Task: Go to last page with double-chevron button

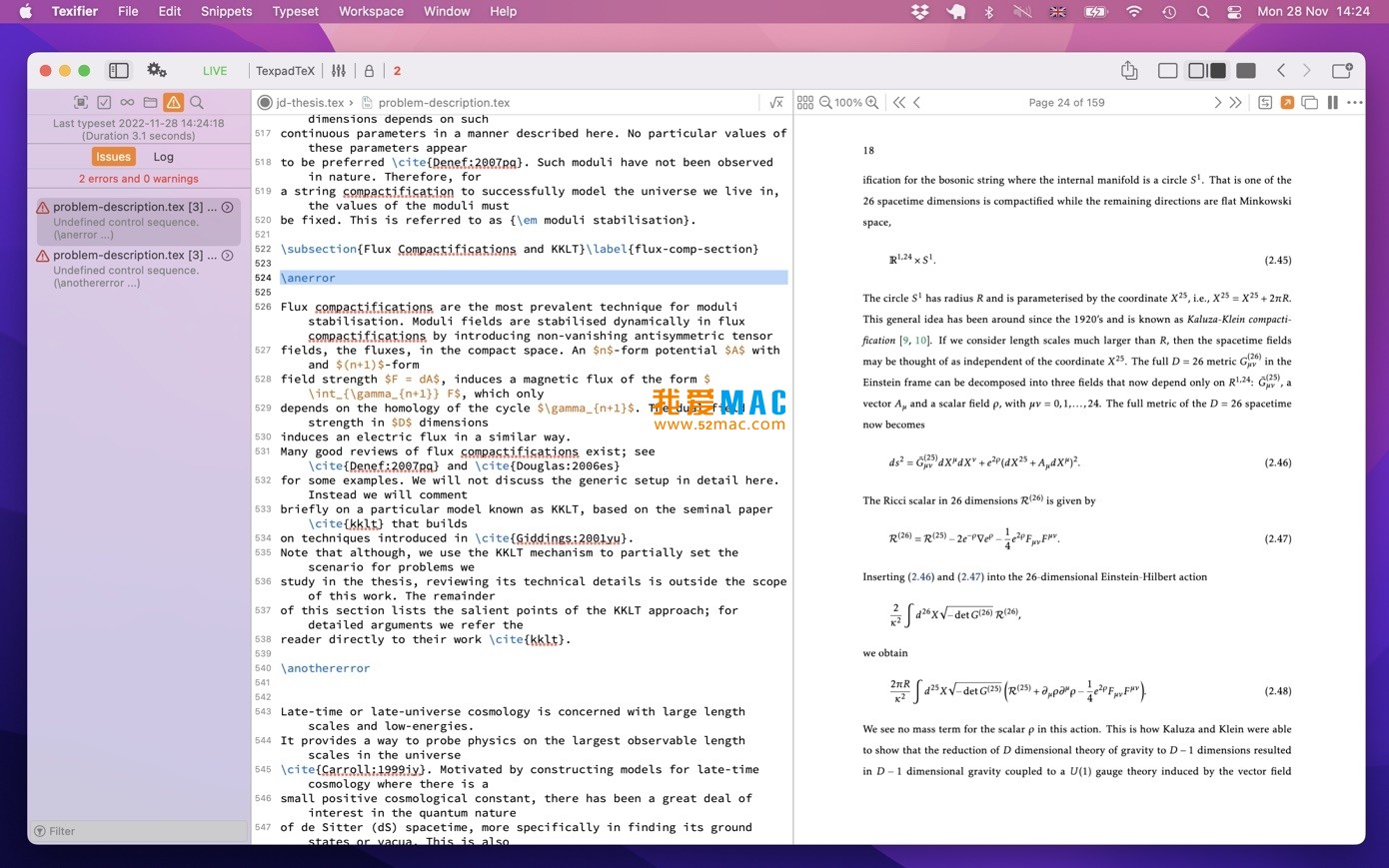Action: (x=1236, y=102)
